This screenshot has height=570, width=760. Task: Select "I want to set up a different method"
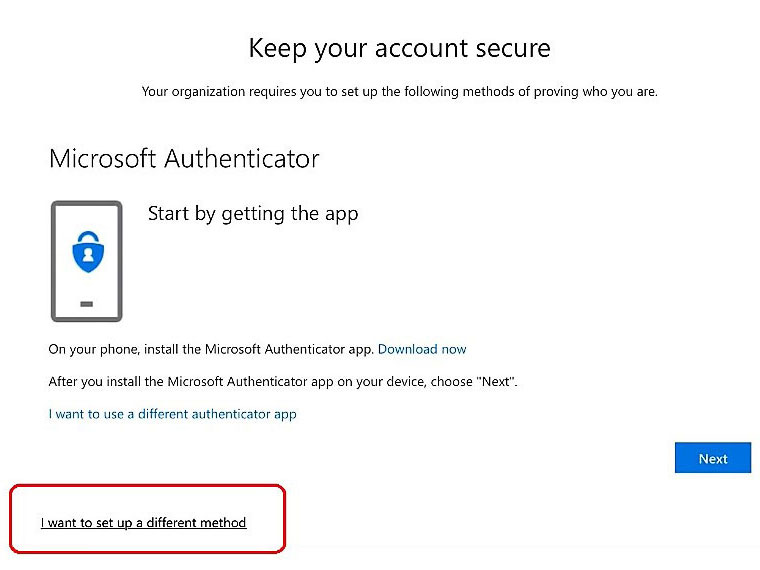[x=143, y=523]
